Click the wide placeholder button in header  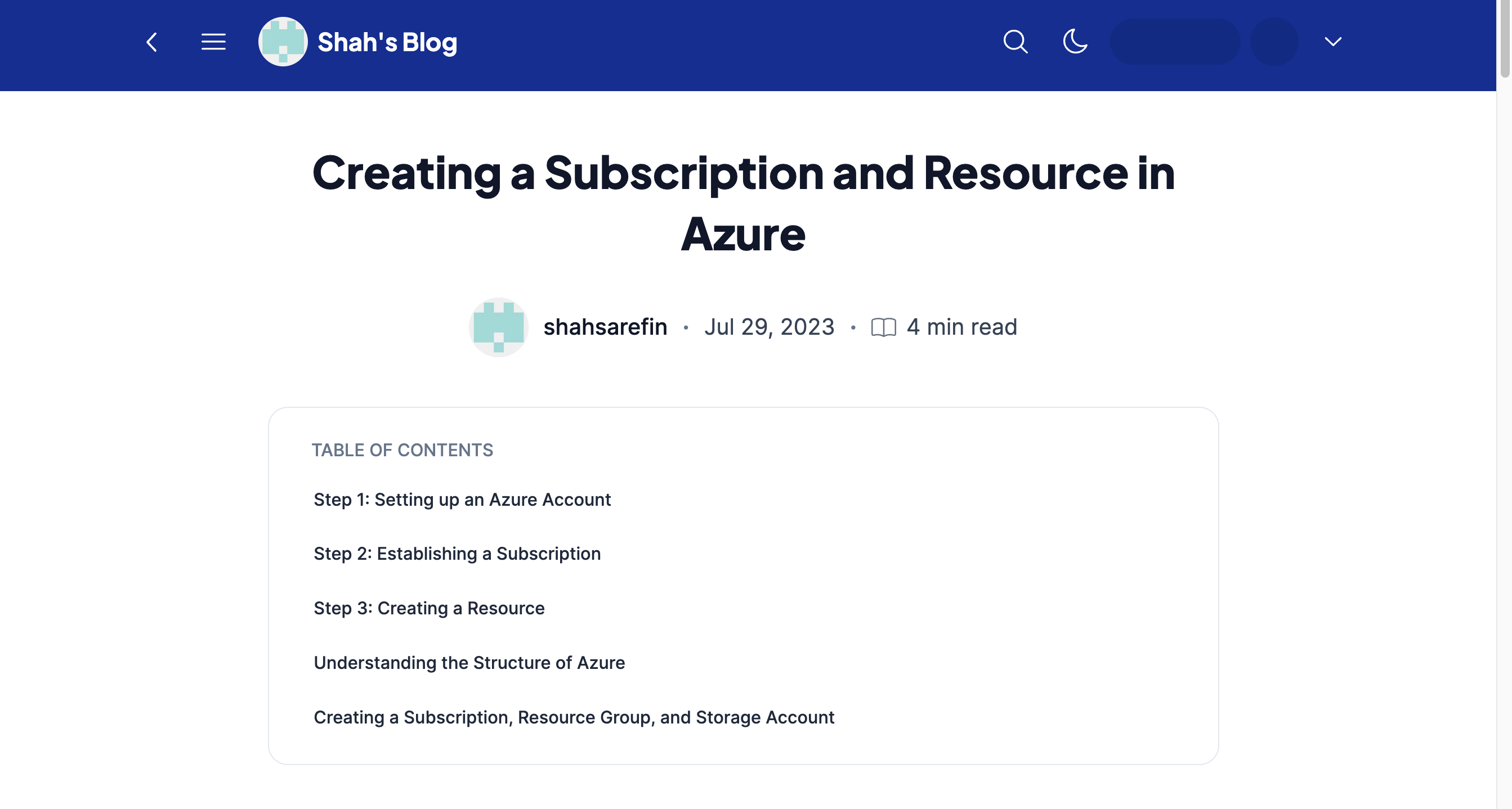coord(1174,42)
